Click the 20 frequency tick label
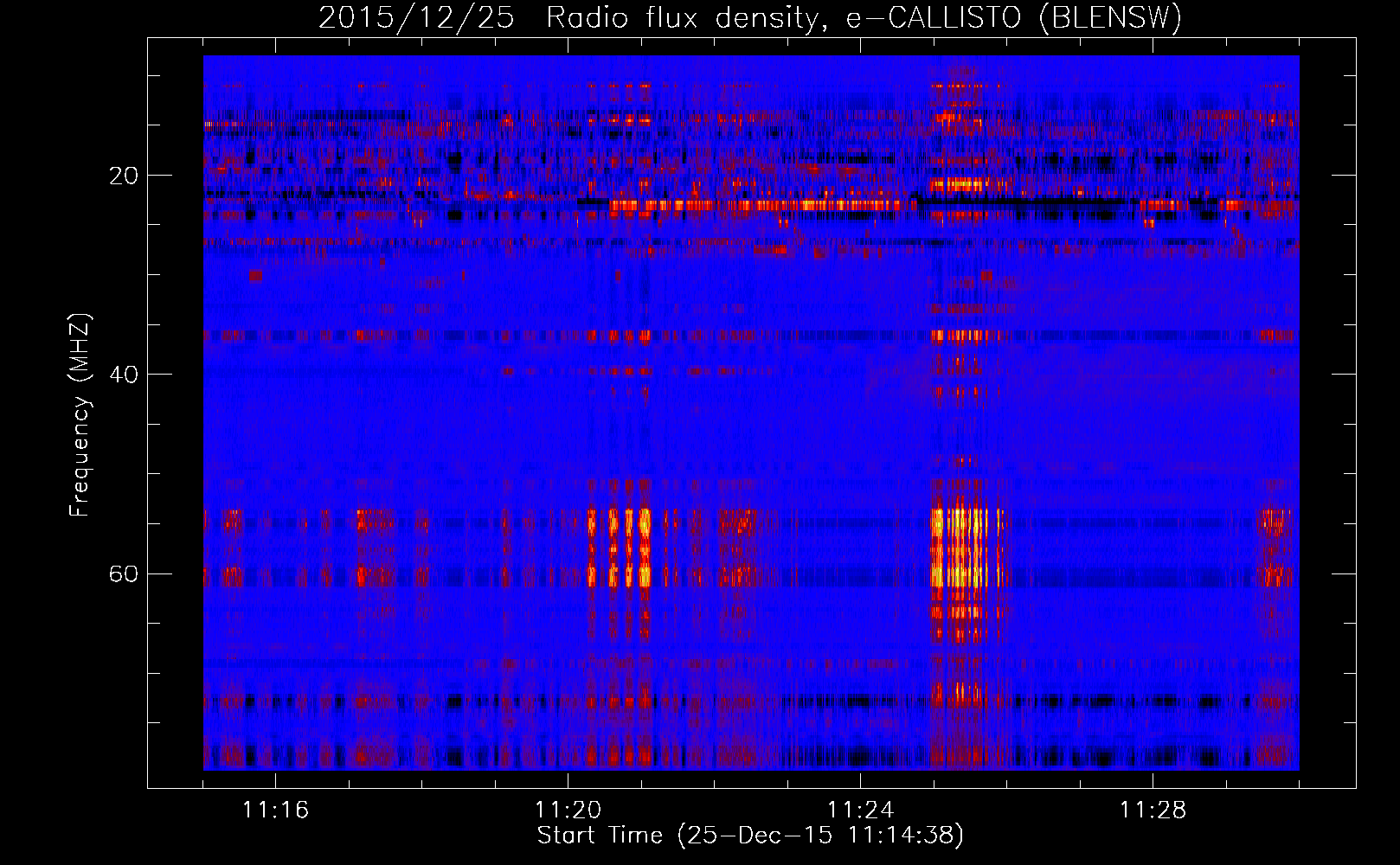 123,176
